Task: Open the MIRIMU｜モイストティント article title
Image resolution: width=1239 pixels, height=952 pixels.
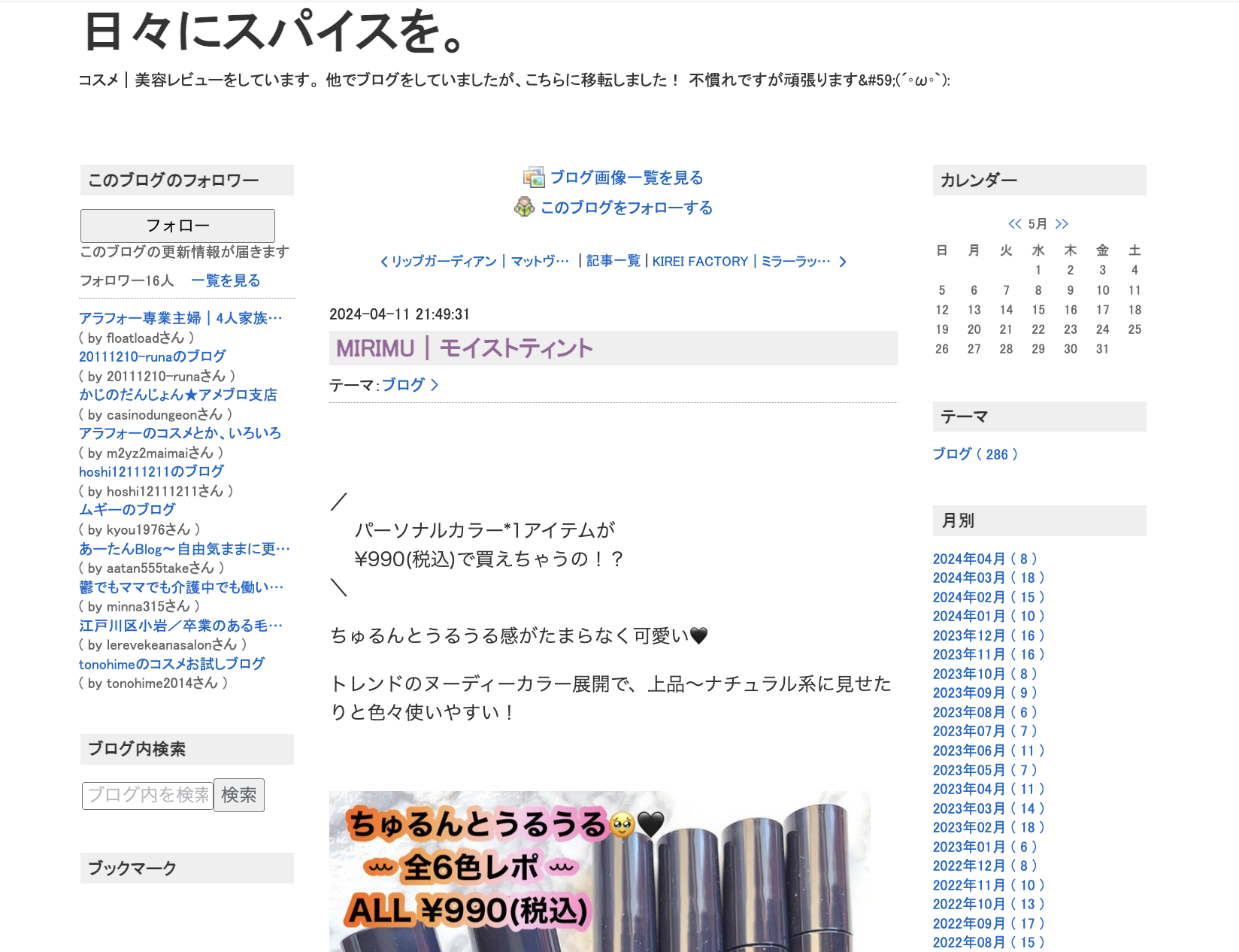Action: (x=464, y=348)
